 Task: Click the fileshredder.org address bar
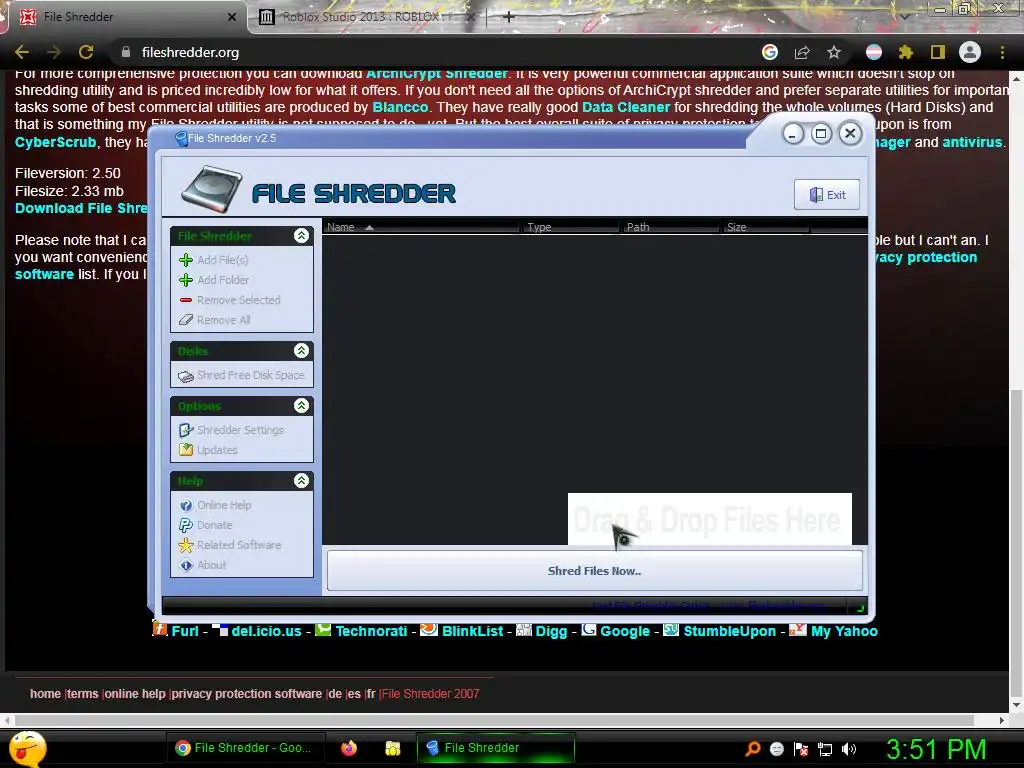(431, 52)
